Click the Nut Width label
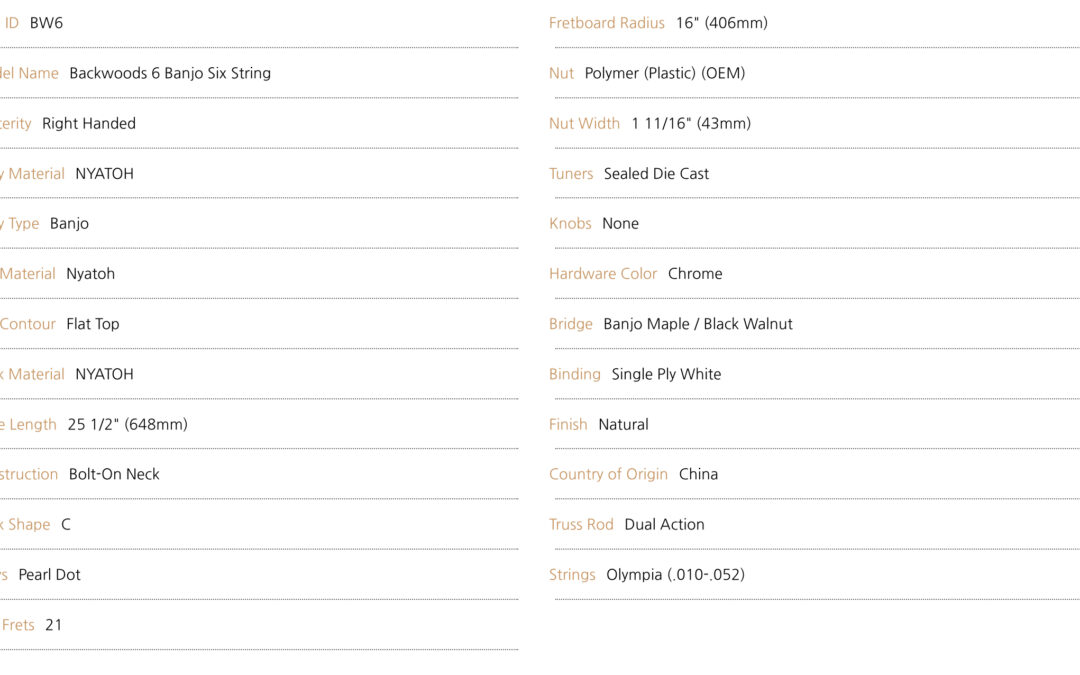The width and height of the screenshot is (1080, 675). click(584, 123)
